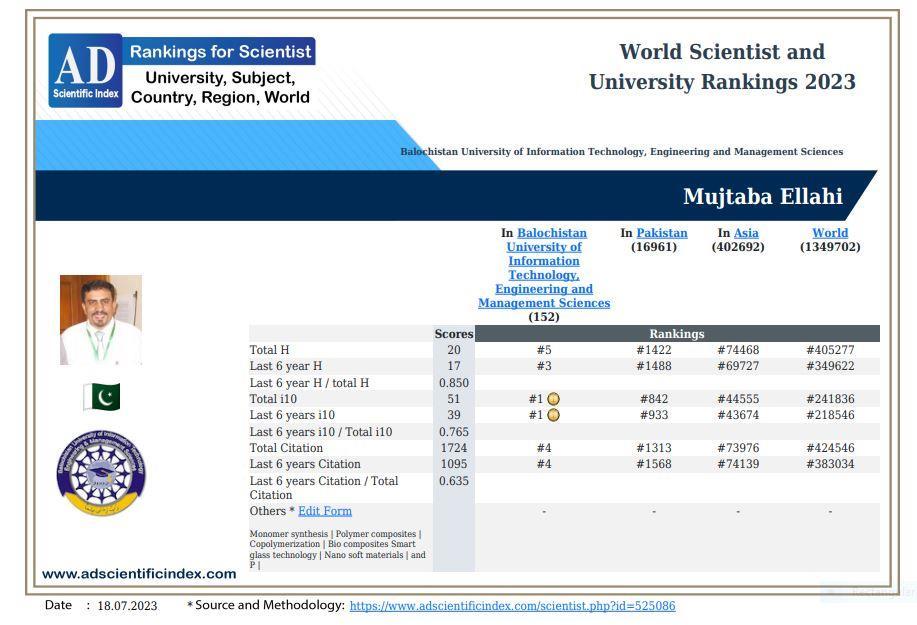Click the gold medal beside Total i10 #1
This screenshot has width=917, height=625.
pos(553,399)
